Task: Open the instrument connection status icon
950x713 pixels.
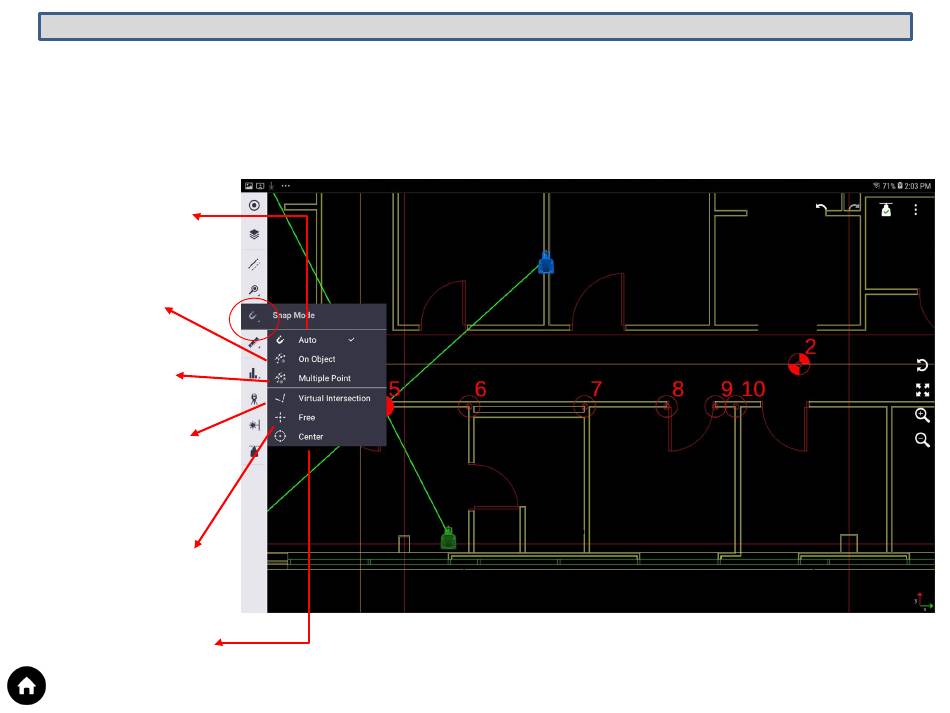Action: pos(886,209)
